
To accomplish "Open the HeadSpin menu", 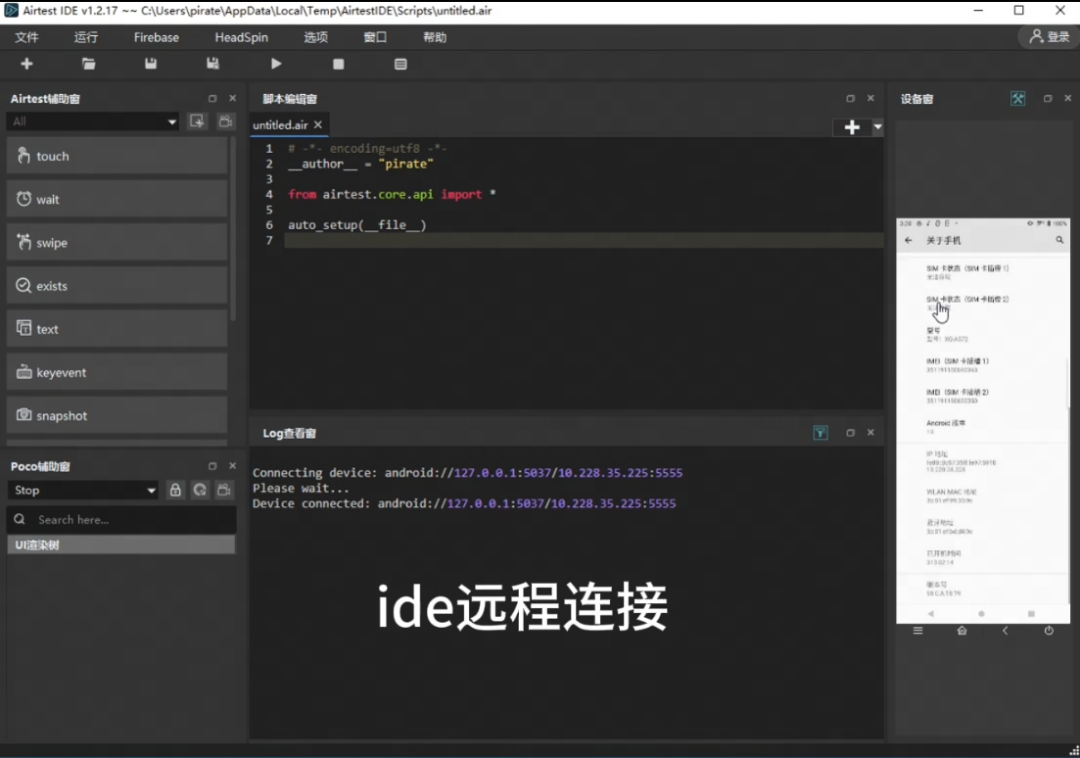I will 241,37.
